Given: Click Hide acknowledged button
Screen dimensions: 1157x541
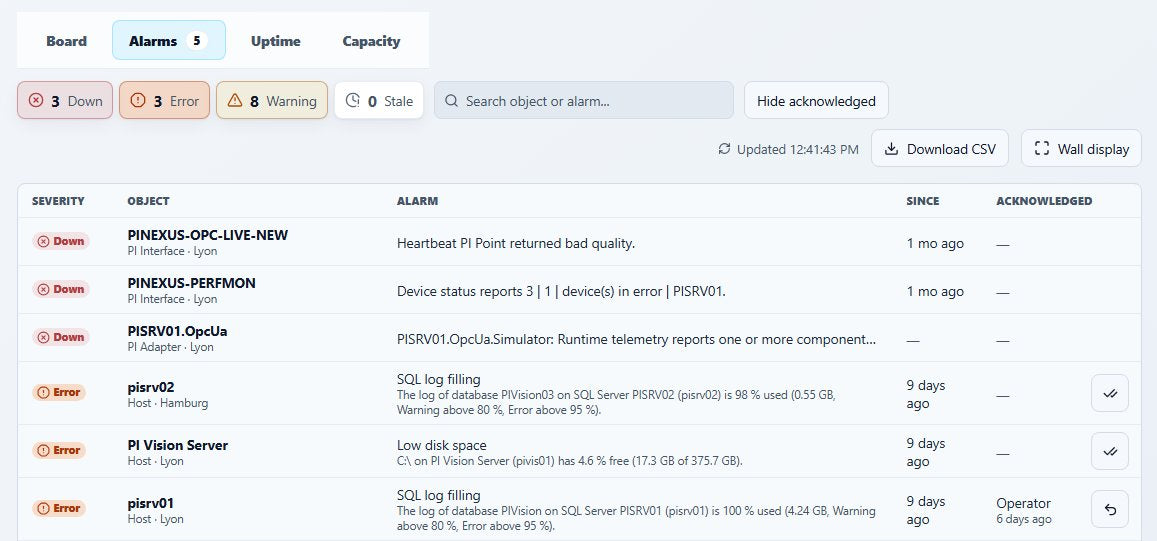Looking at the screenshot, I should click(x=816, y=100).
